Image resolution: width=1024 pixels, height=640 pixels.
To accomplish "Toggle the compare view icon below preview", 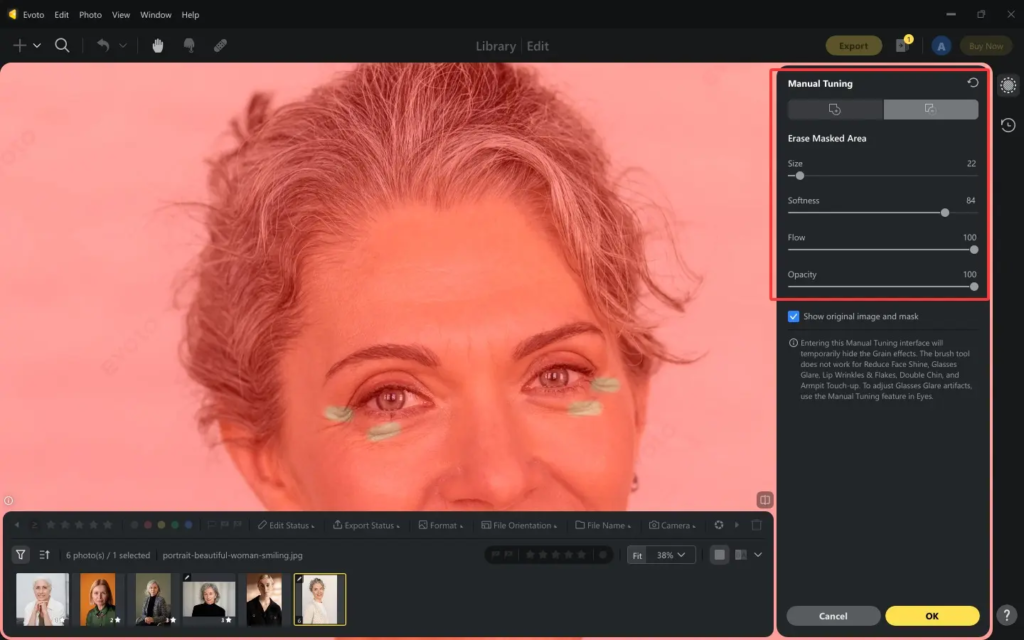I will coord(765,499).
